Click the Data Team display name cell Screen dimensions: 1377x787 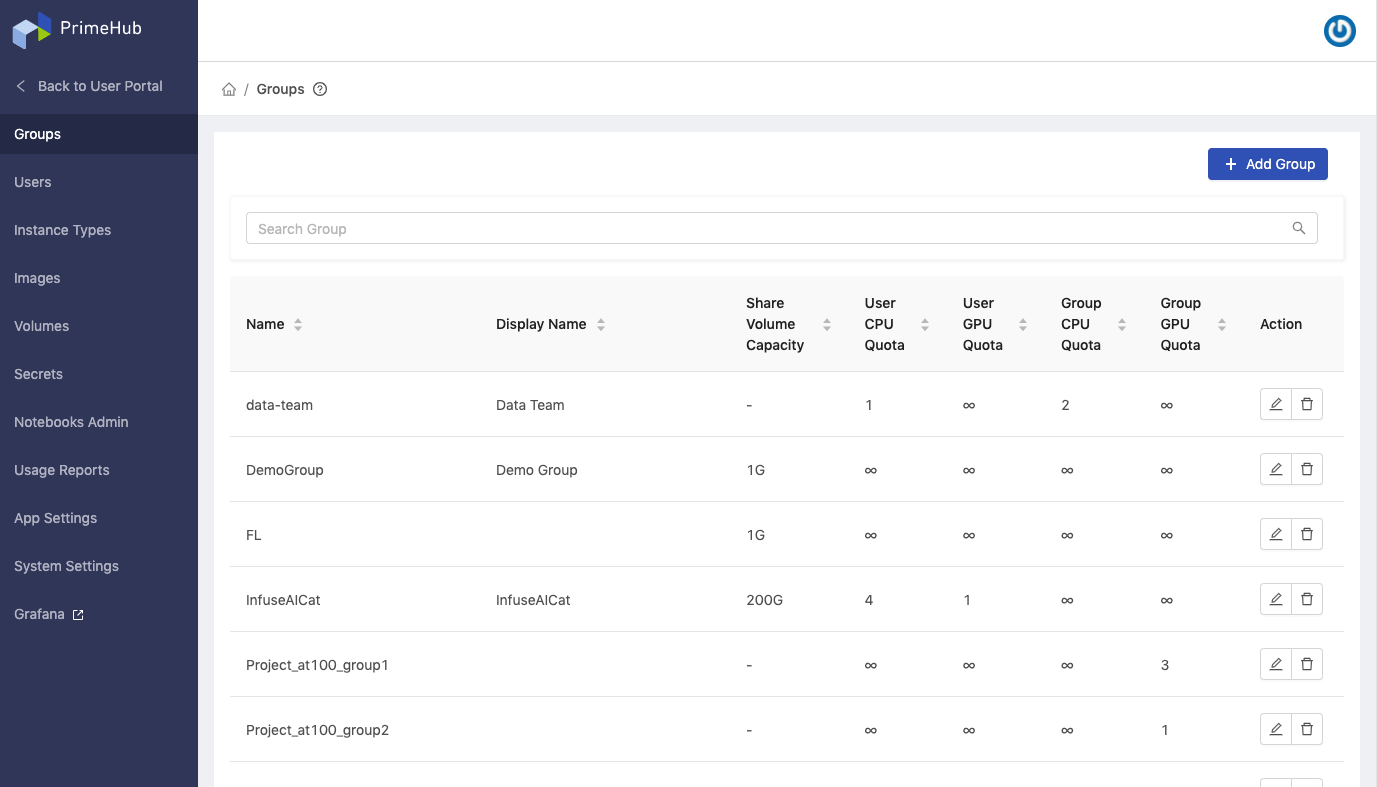click(x=530, y=405)
